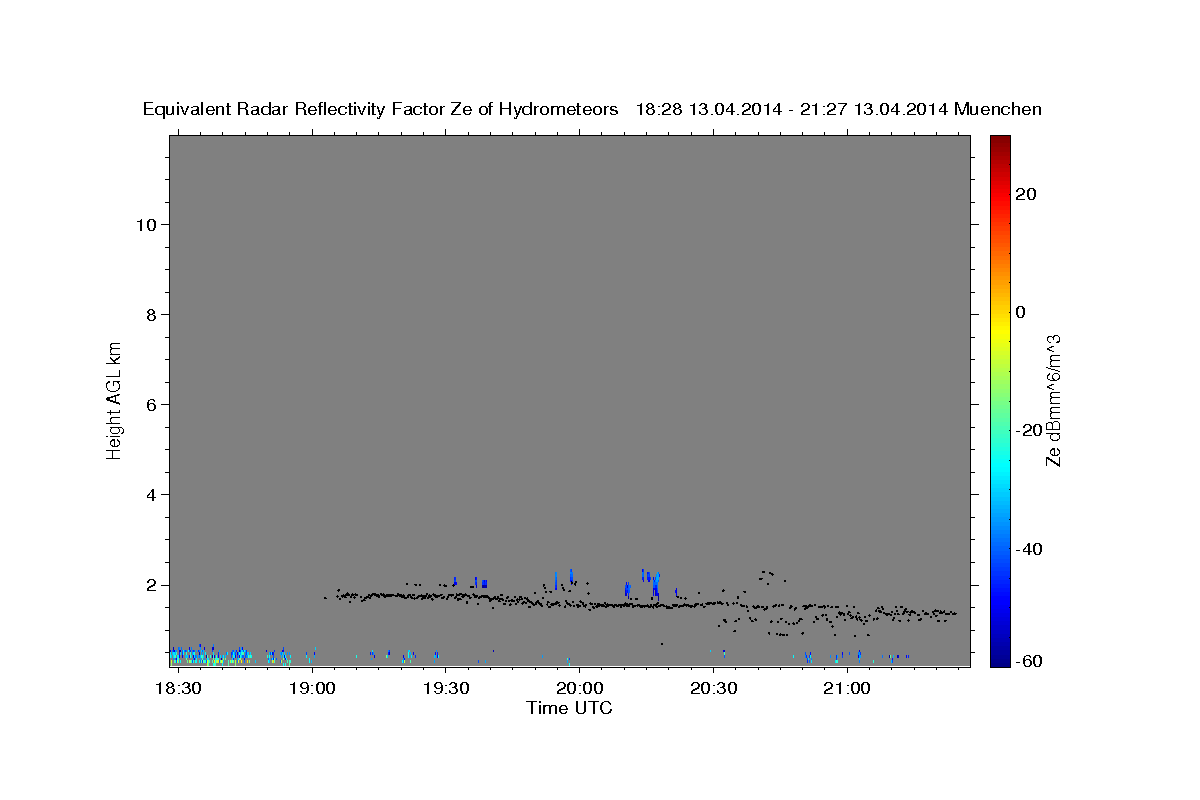The width and height of the screenshot is (1200, 800).
Task: Click the 20:00 time tick label
Action: pos(580,689)
